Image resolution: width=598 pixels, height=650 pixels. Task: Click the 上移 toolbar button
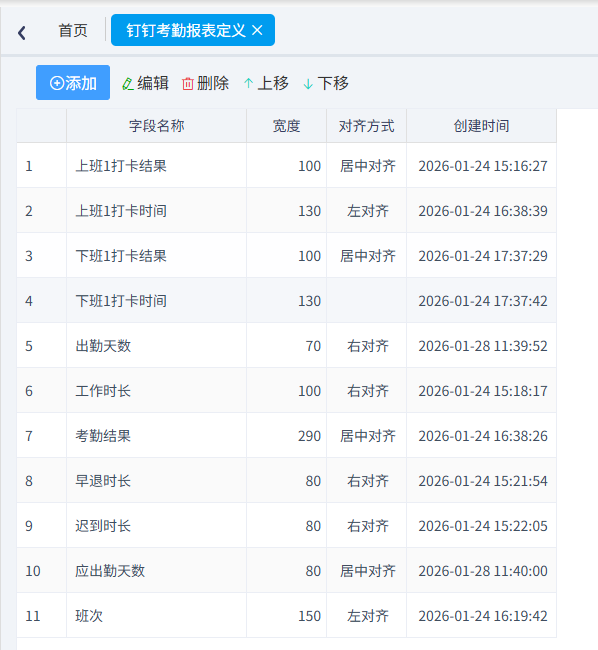266,83
